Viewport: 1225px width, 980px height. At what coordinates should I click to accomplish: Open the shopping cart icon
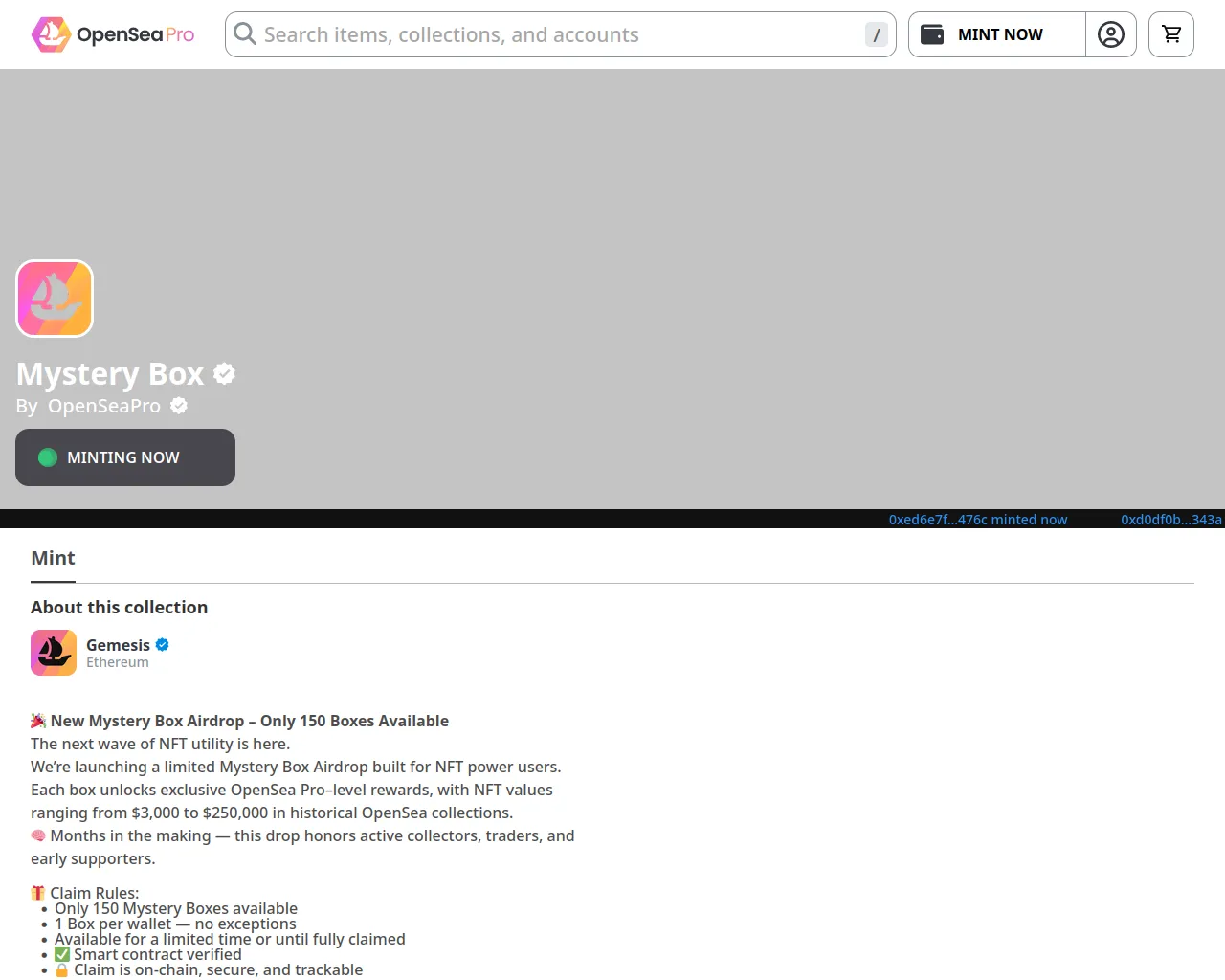1171,34
